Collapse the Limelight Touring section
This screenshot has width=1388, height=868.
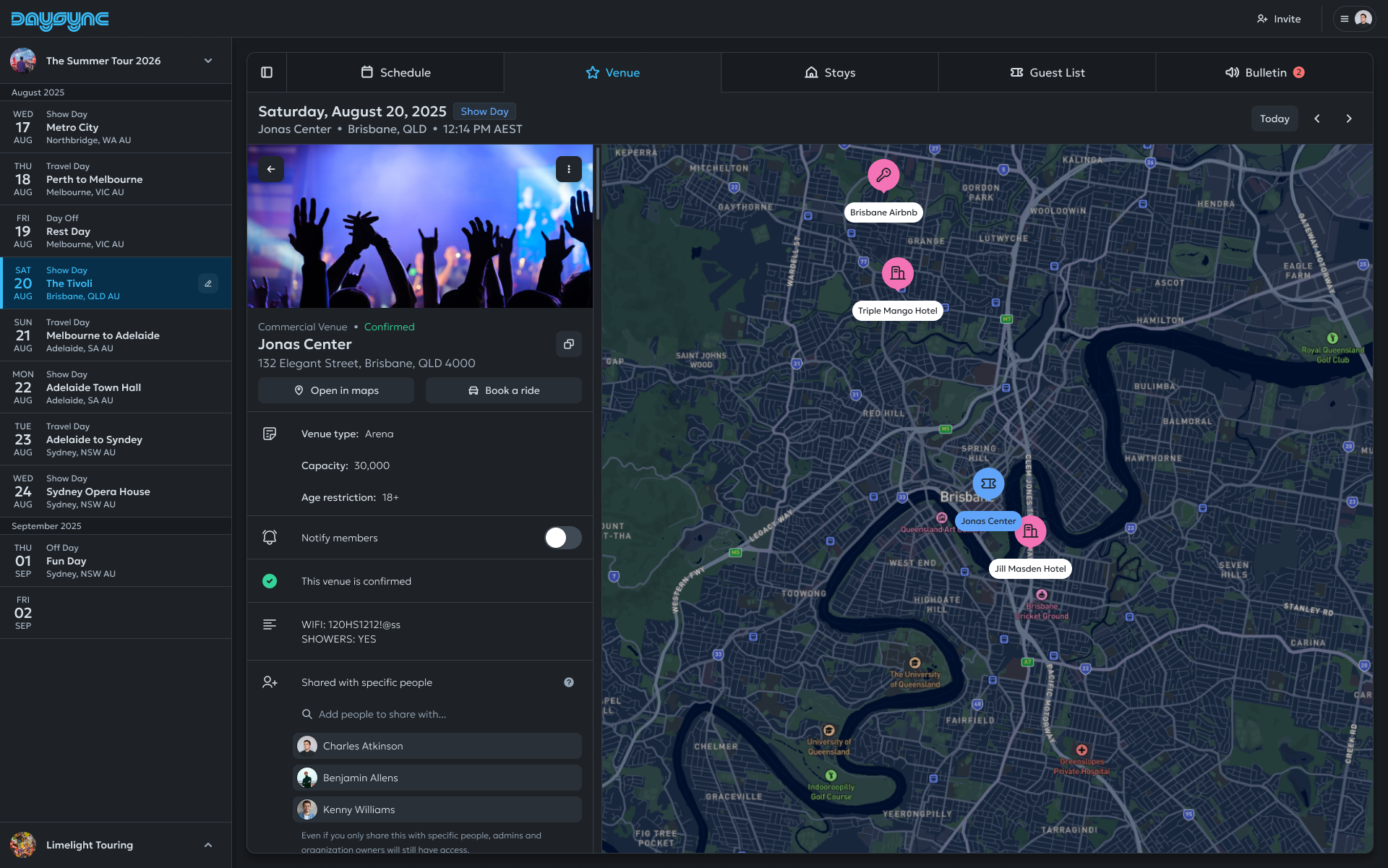[x=208, y=844]
